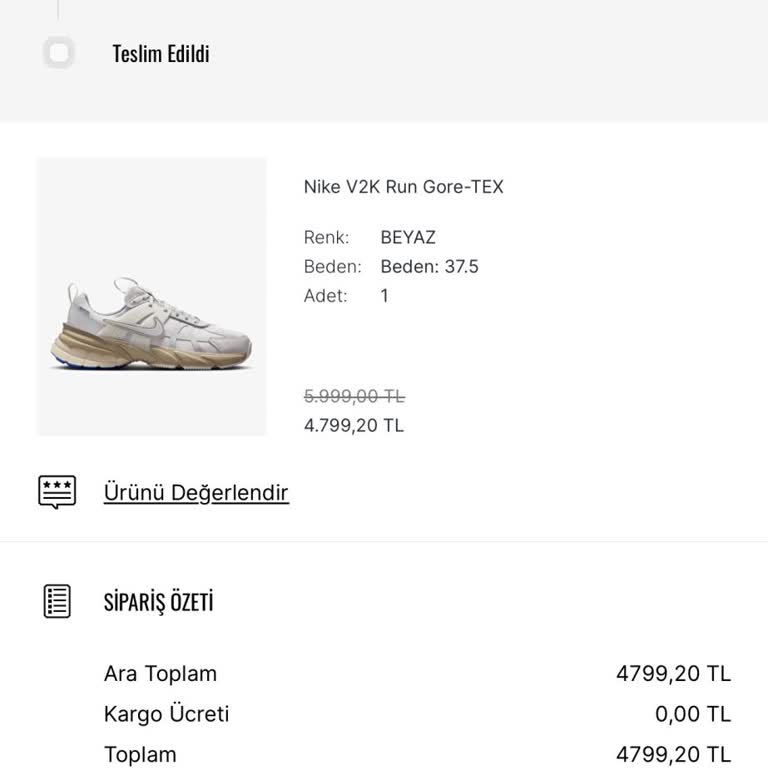Click the Beden: 37.5 size value
This screenshot has height=768, width=768.
tap(429, 267)
